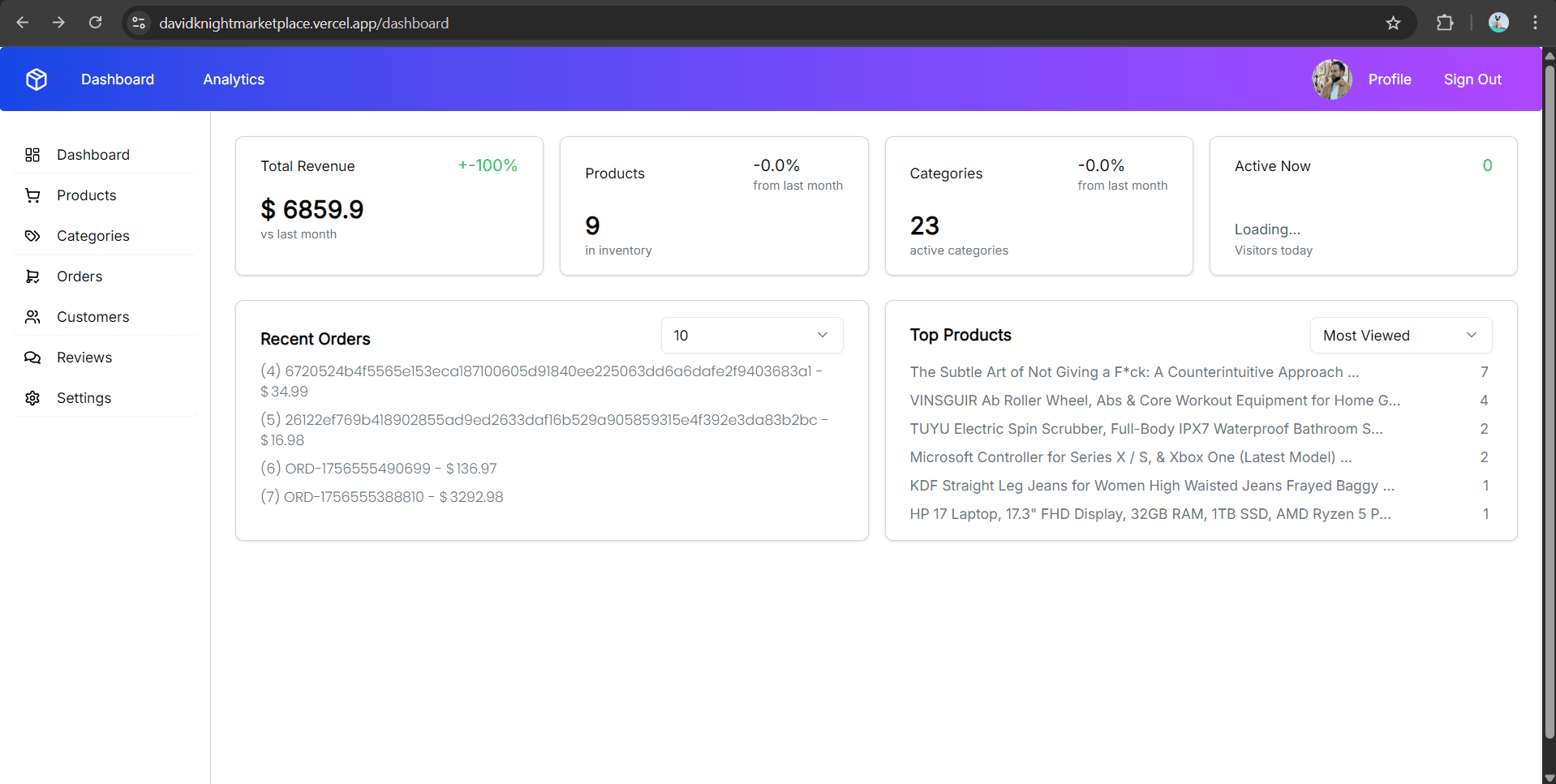Click the Categories tag icon in sidebar
1556x784 pixels.
pos(32,236)
